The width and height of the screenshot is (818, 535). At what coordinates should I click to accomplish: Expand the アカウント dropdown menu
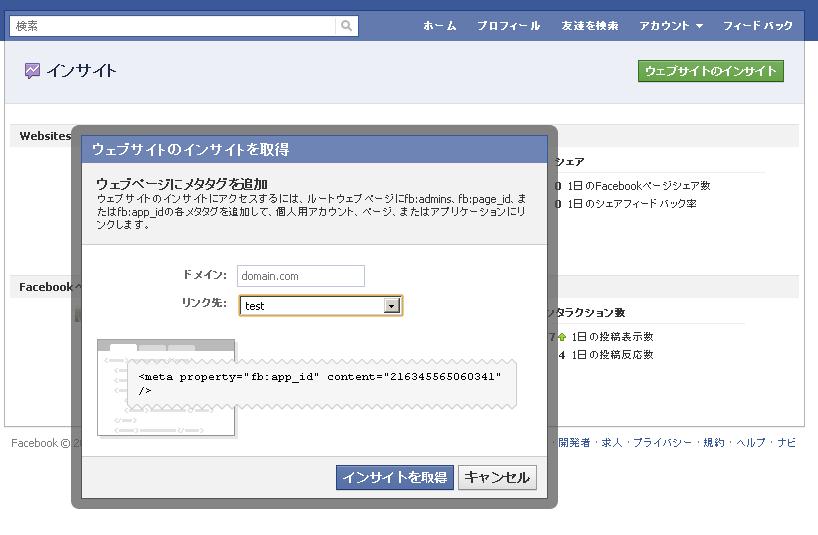671,26
